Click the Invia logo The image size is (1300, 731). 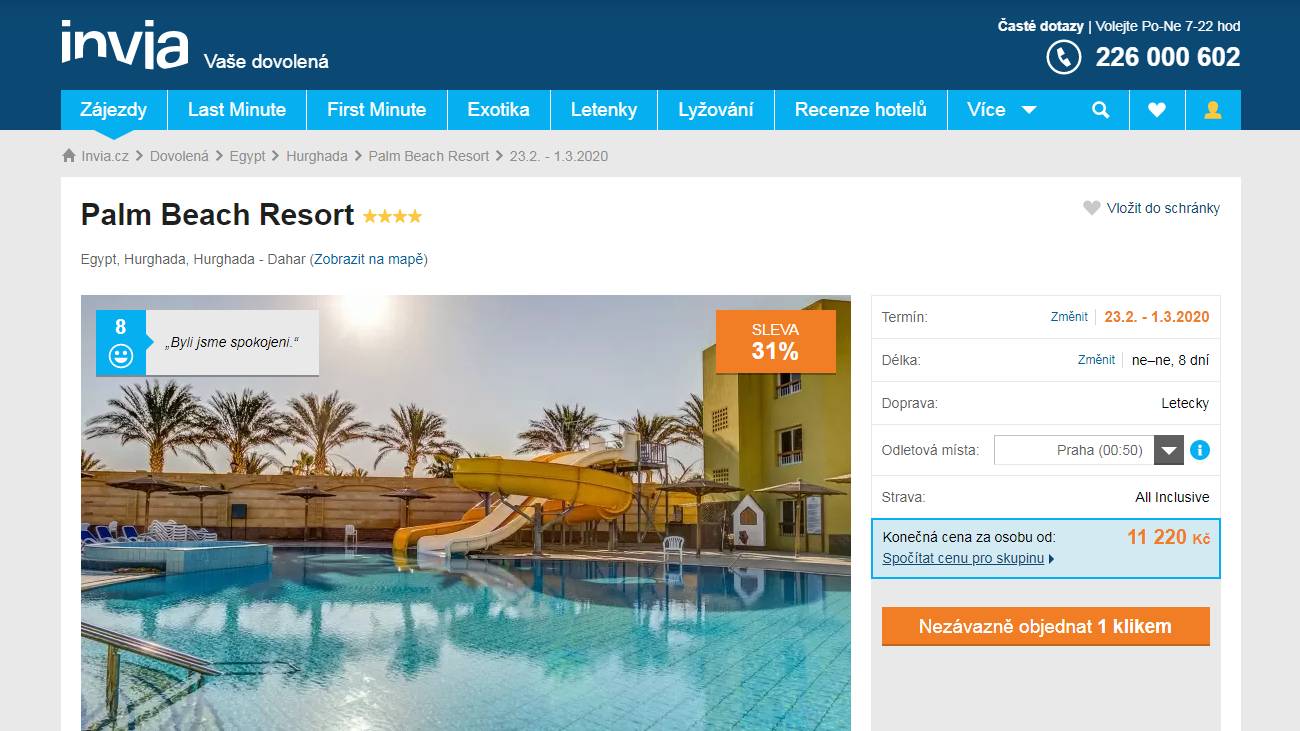tap(124, 45)
